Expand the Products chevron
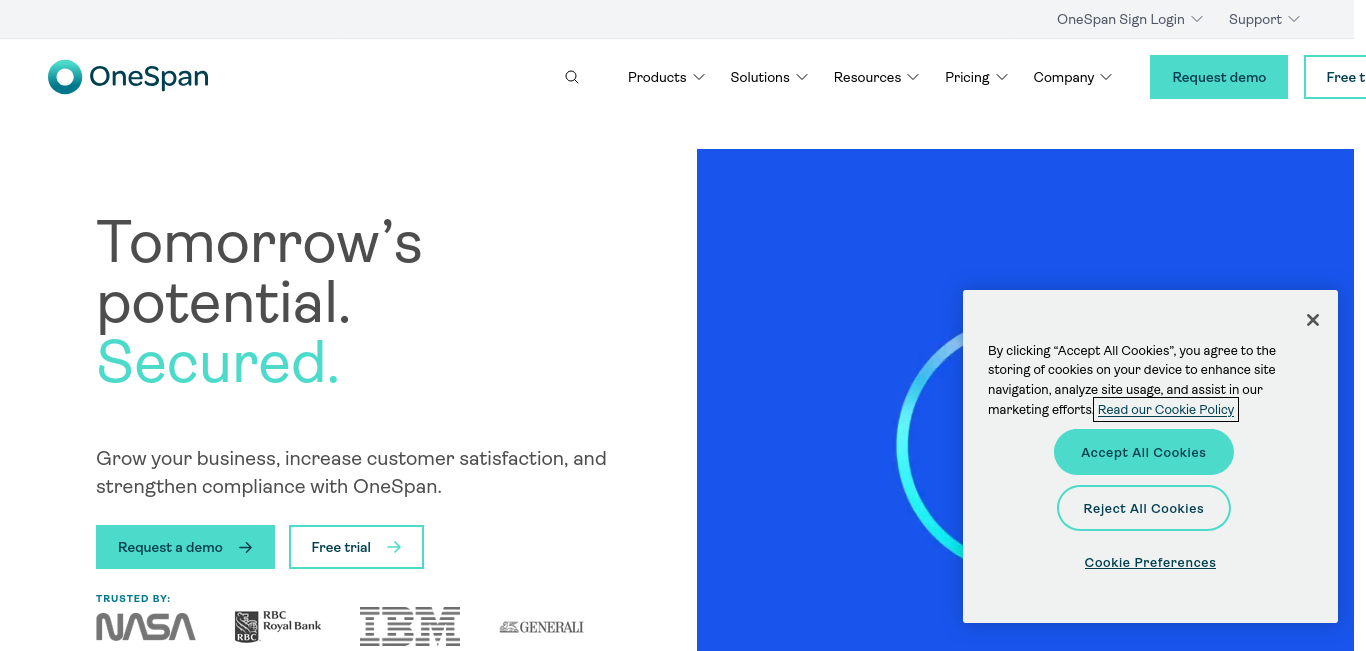1366x651 pixels. (699, 77)
